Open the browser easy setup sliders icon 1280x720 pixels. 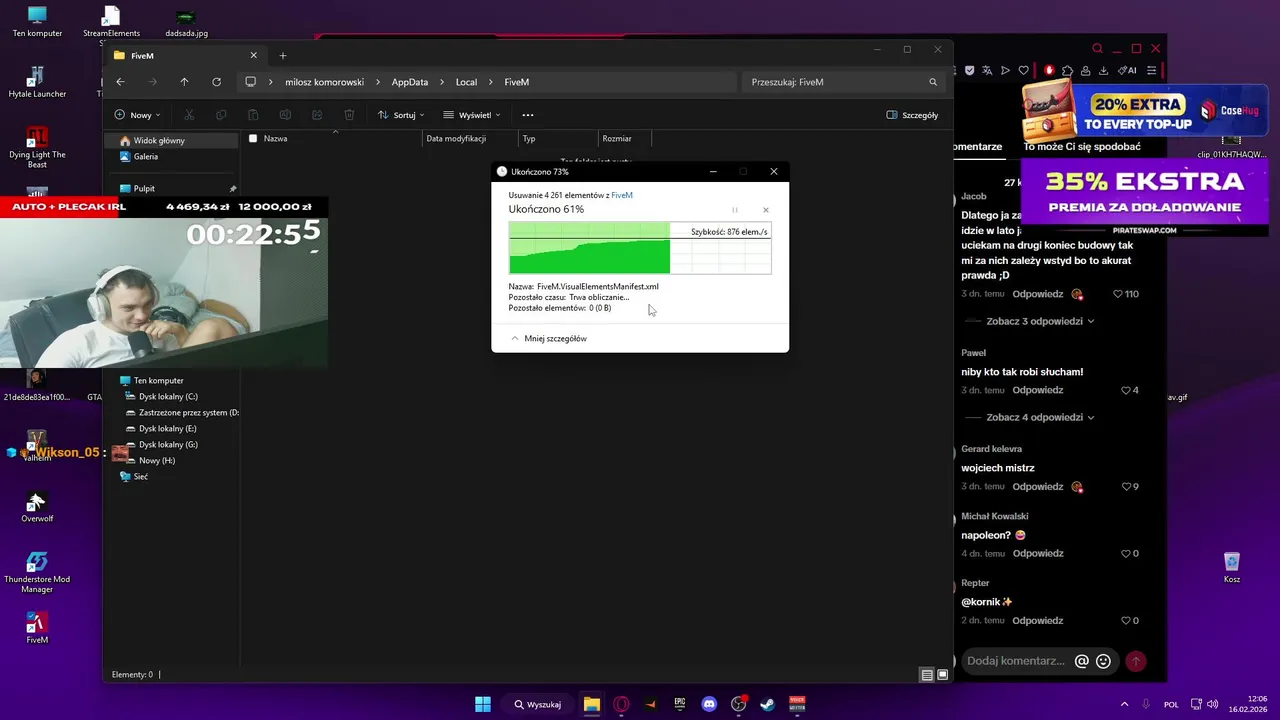[x=1152, y=71]
